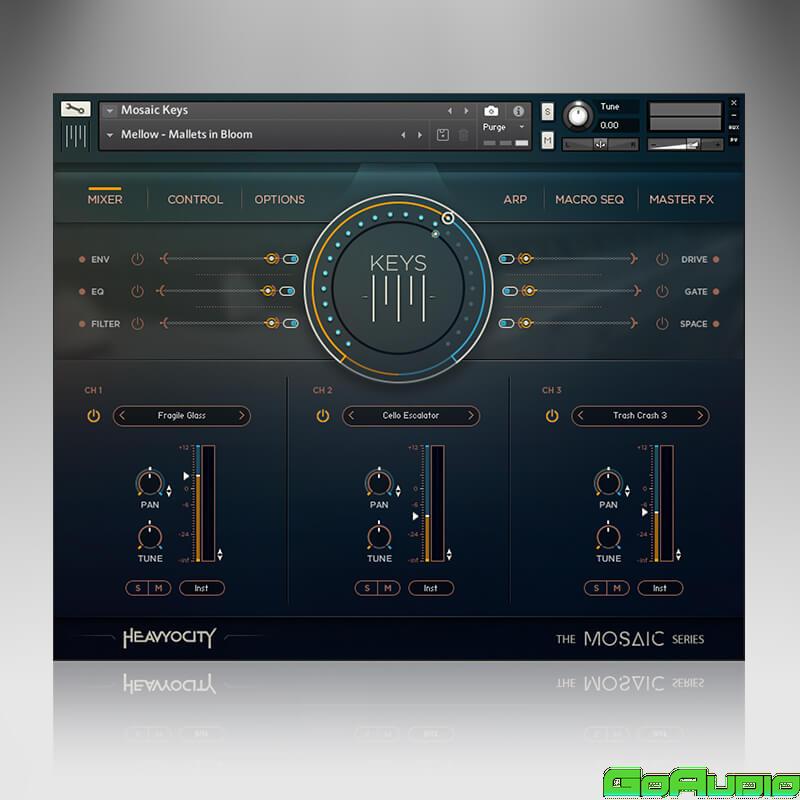Mute channel 1 with M button
The width and height of the screenshot is (800, 800).
(159, 588)
